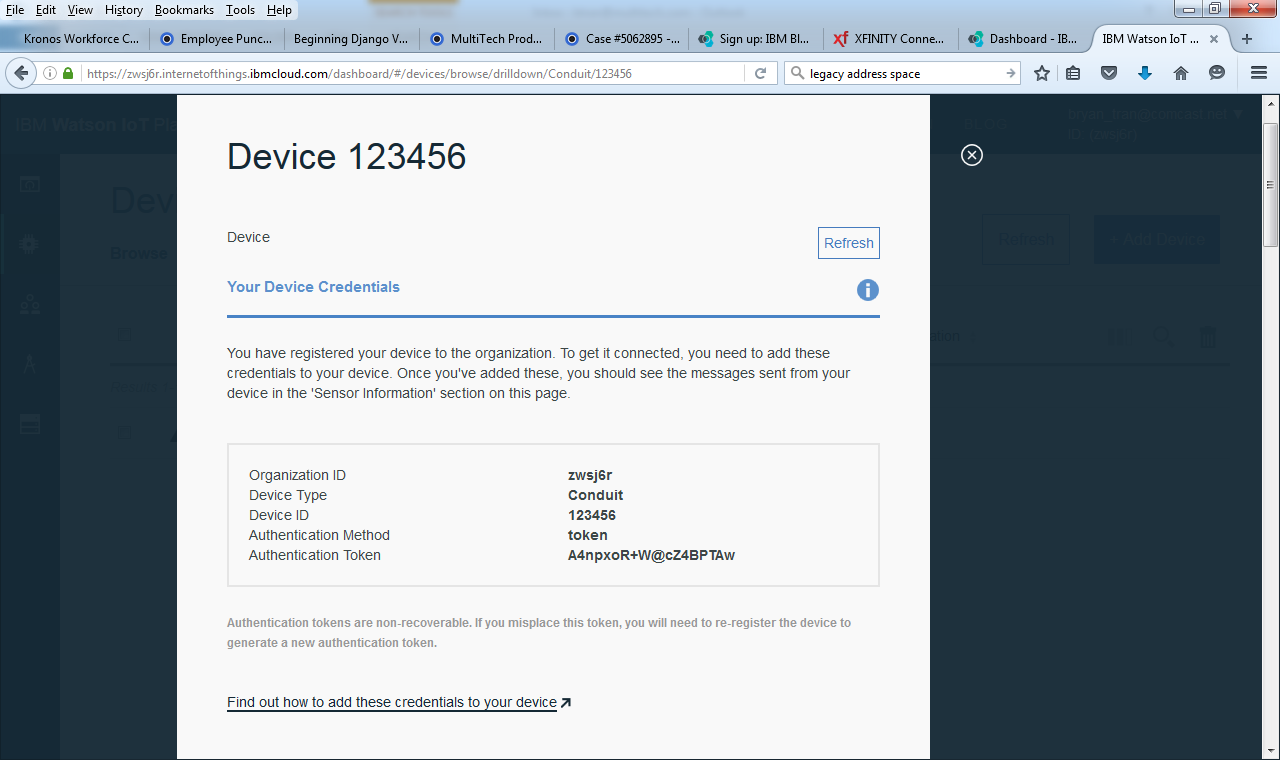Show the bookmarks list icon
1280x760 pixels.
tap(1073, 73)
